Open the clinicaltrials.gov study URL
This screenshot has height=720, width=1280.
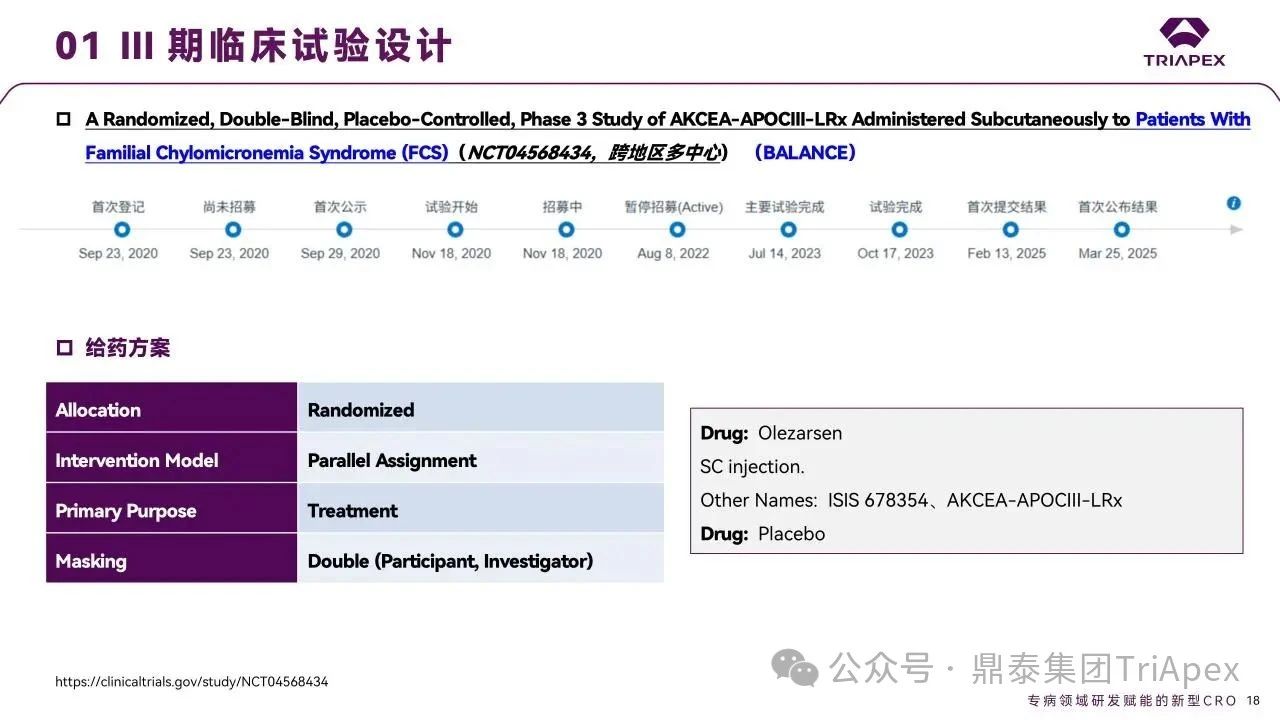(192, 682)
